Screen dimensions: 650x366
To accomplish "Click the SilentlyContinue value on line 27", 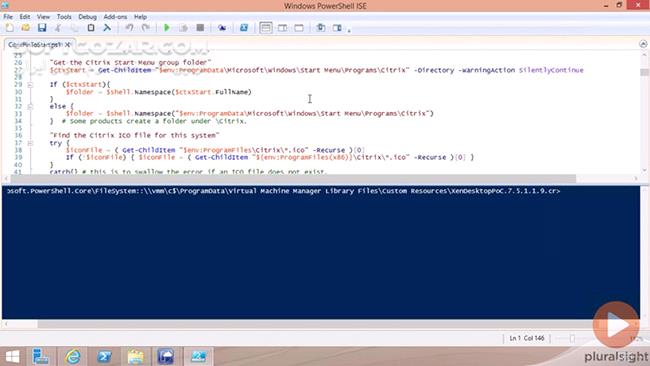I will click(x=551, y=70).
